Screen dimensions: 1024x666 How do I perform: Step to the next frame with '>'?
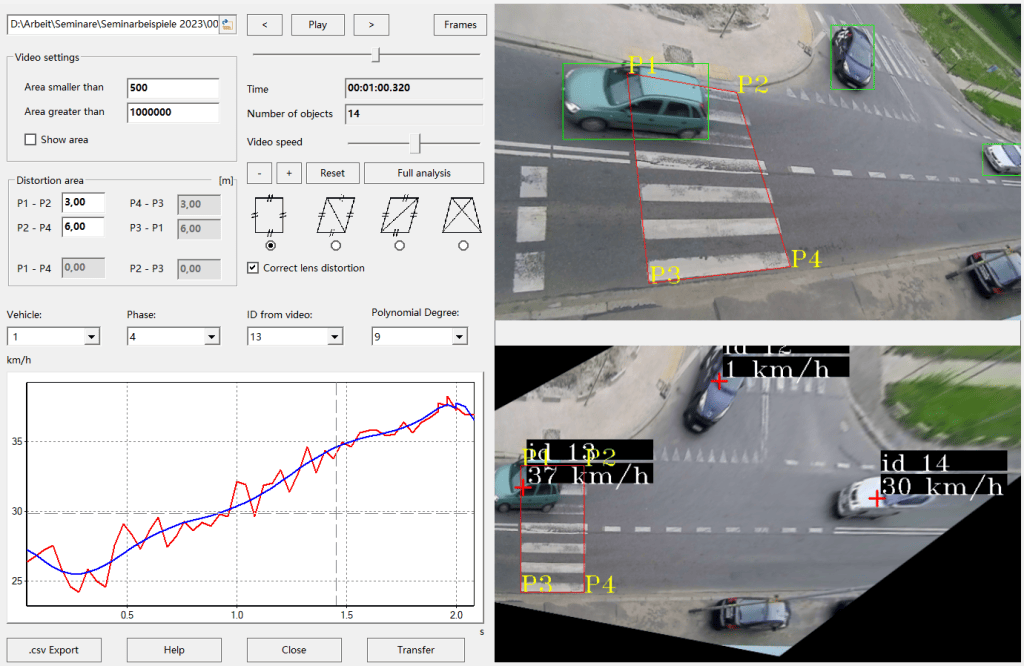[x=371, y=25]
